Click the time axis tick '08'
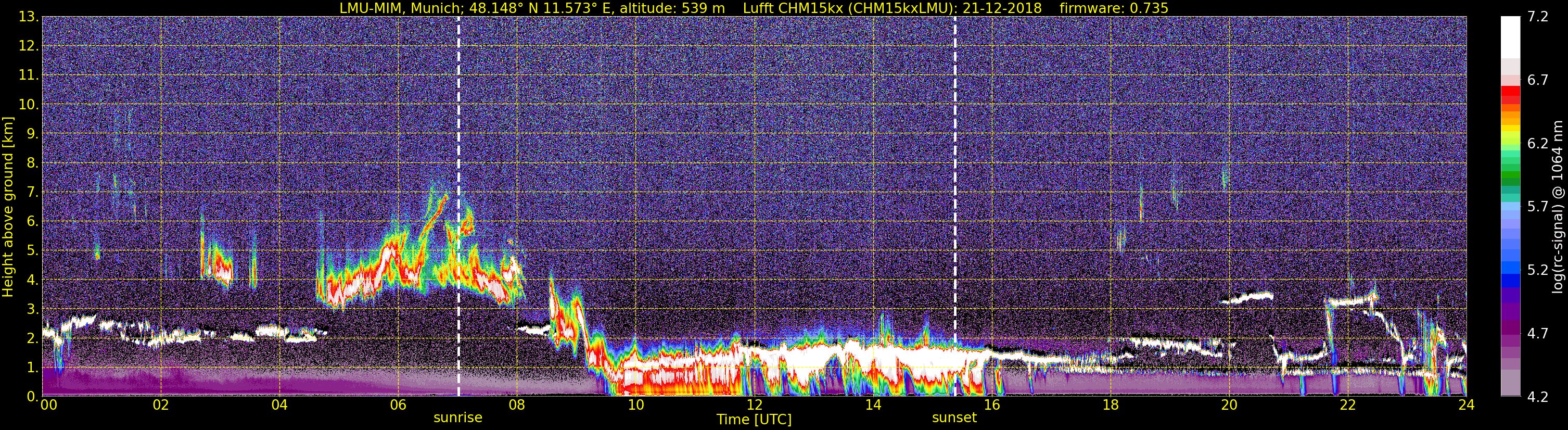This screenshot has width=1568, height=430. [517, 406]
